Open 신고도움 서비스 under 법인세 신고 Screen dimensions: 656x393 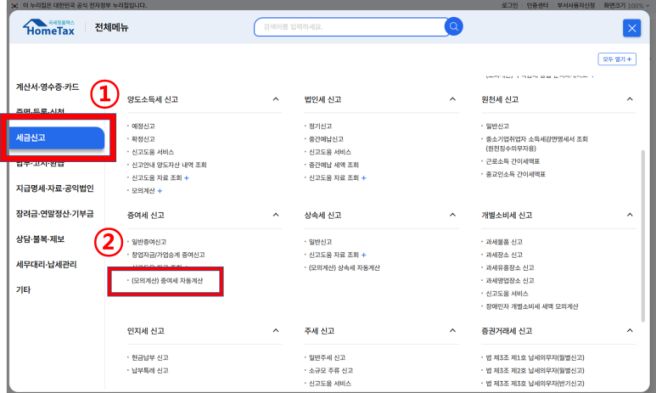click(330, 152)
